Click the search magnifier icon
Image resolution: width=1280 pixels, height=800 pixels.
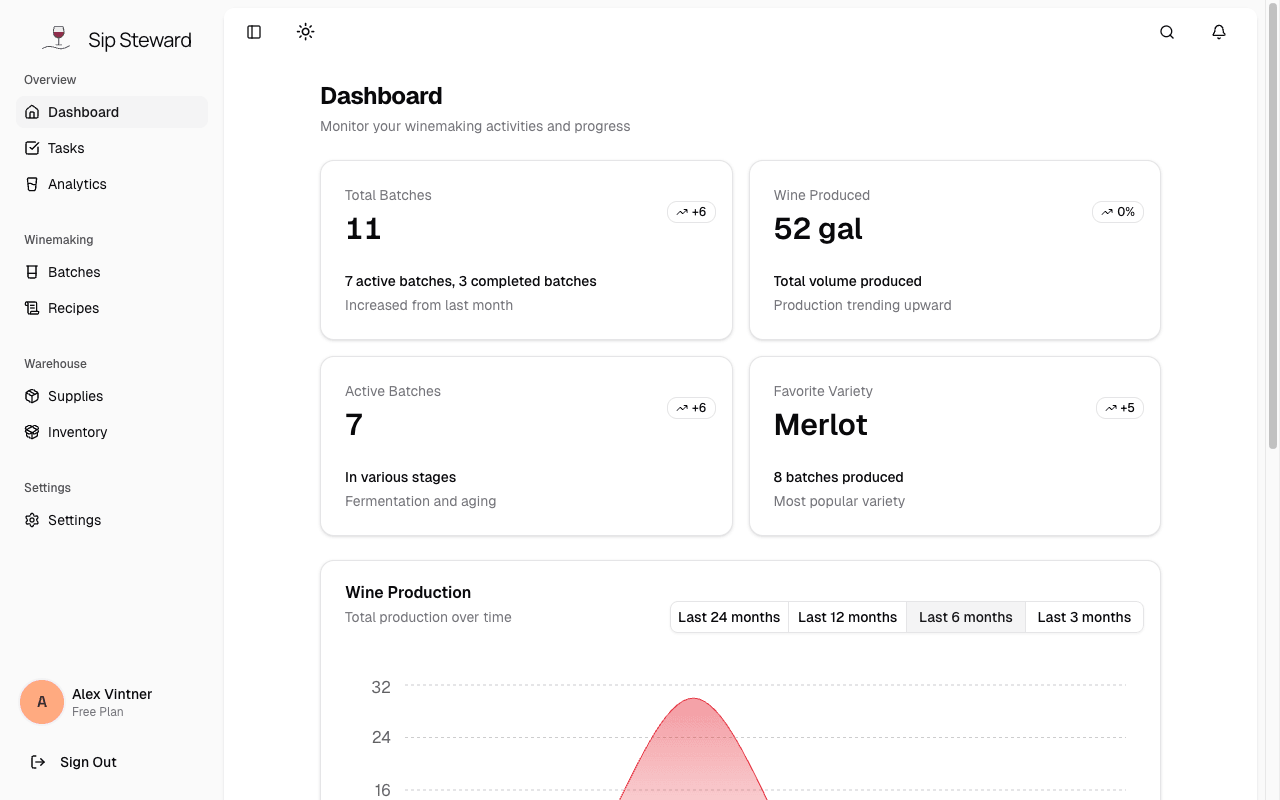click(1167, 32)
